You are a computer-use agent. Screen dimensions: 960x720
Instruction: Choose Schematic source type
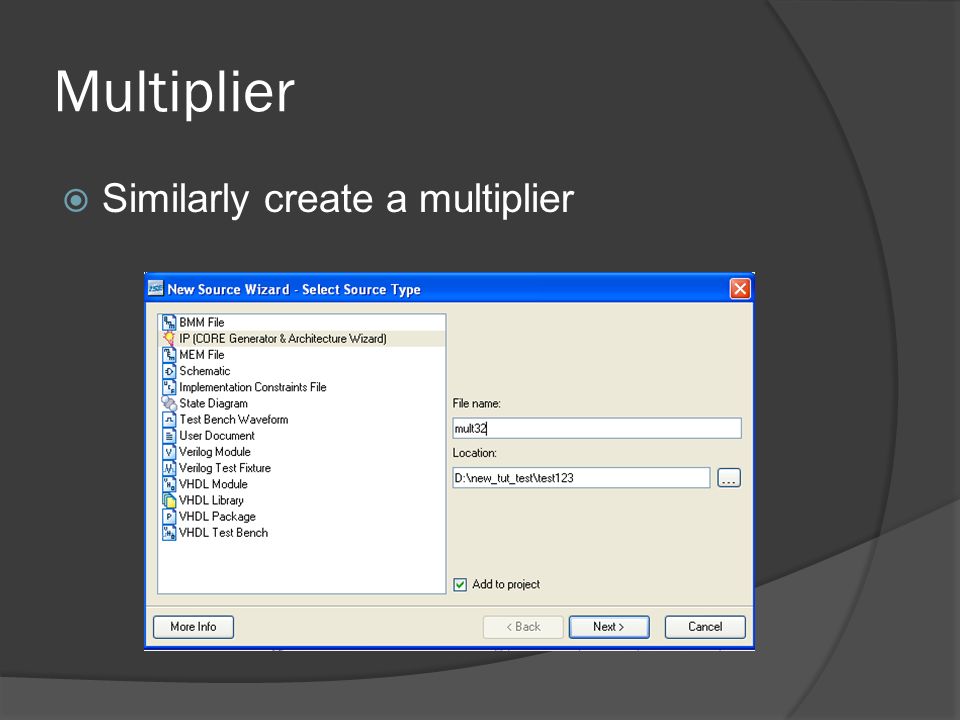click(x=204, y=371)
